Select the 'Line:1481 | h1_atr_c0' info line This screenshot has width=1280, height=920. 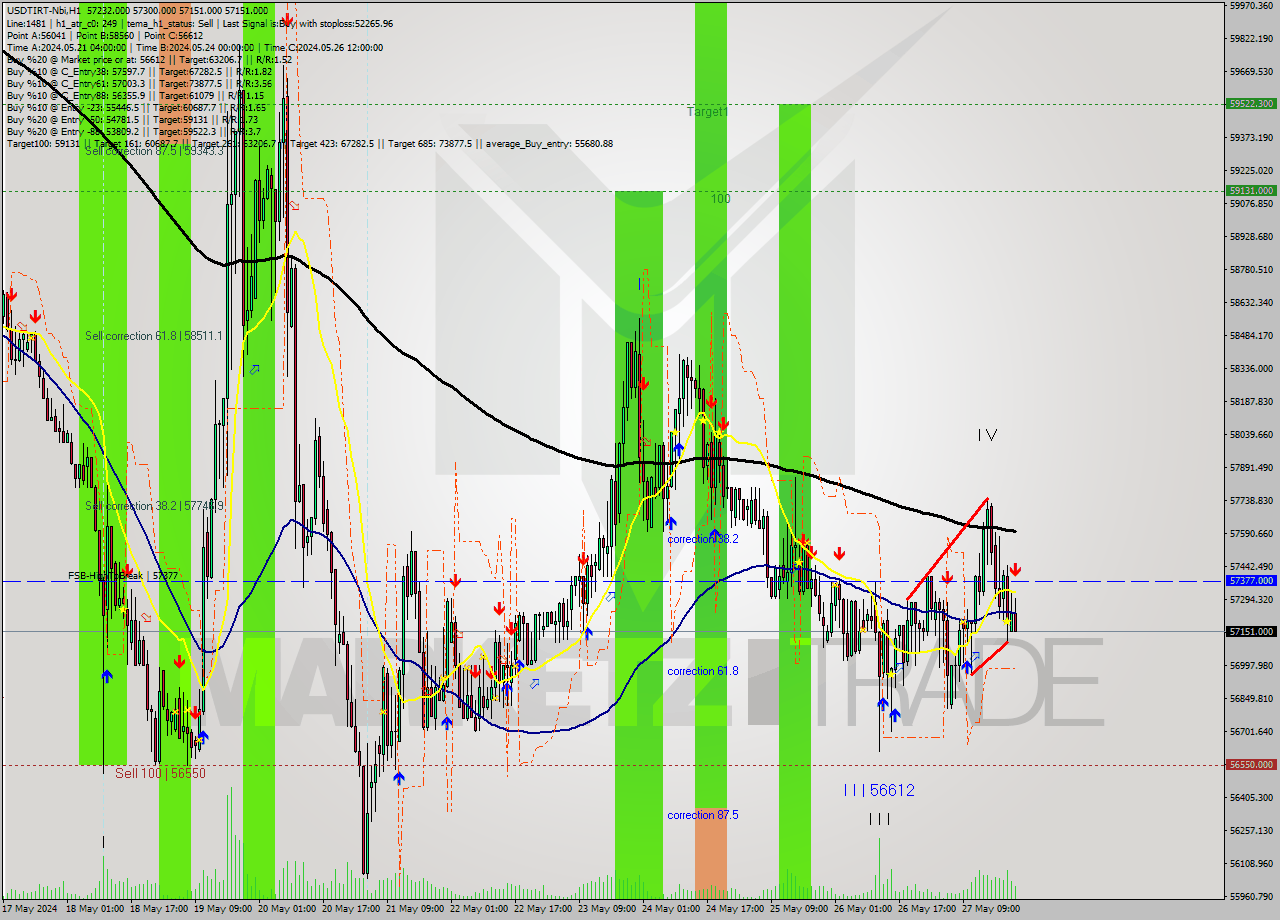[x=200, y=23]
